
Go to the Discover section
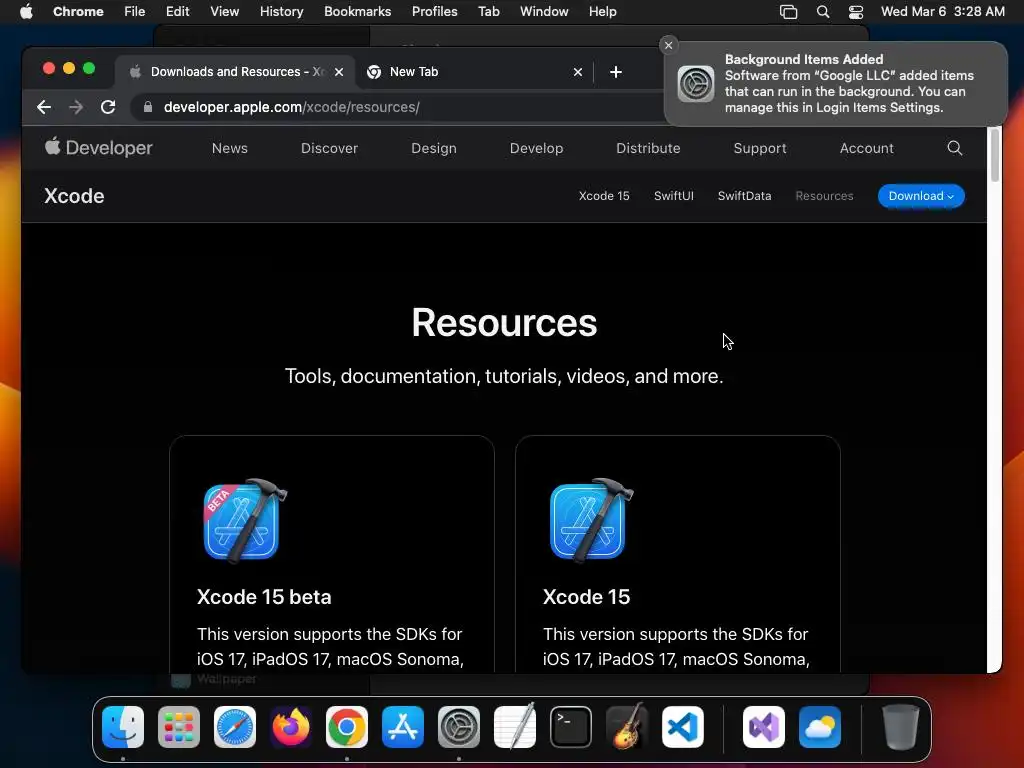coord(329,148)
